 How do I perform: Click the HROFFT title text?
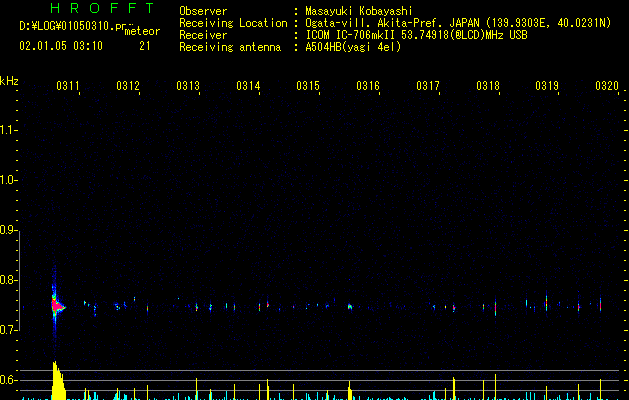(102, 8)
